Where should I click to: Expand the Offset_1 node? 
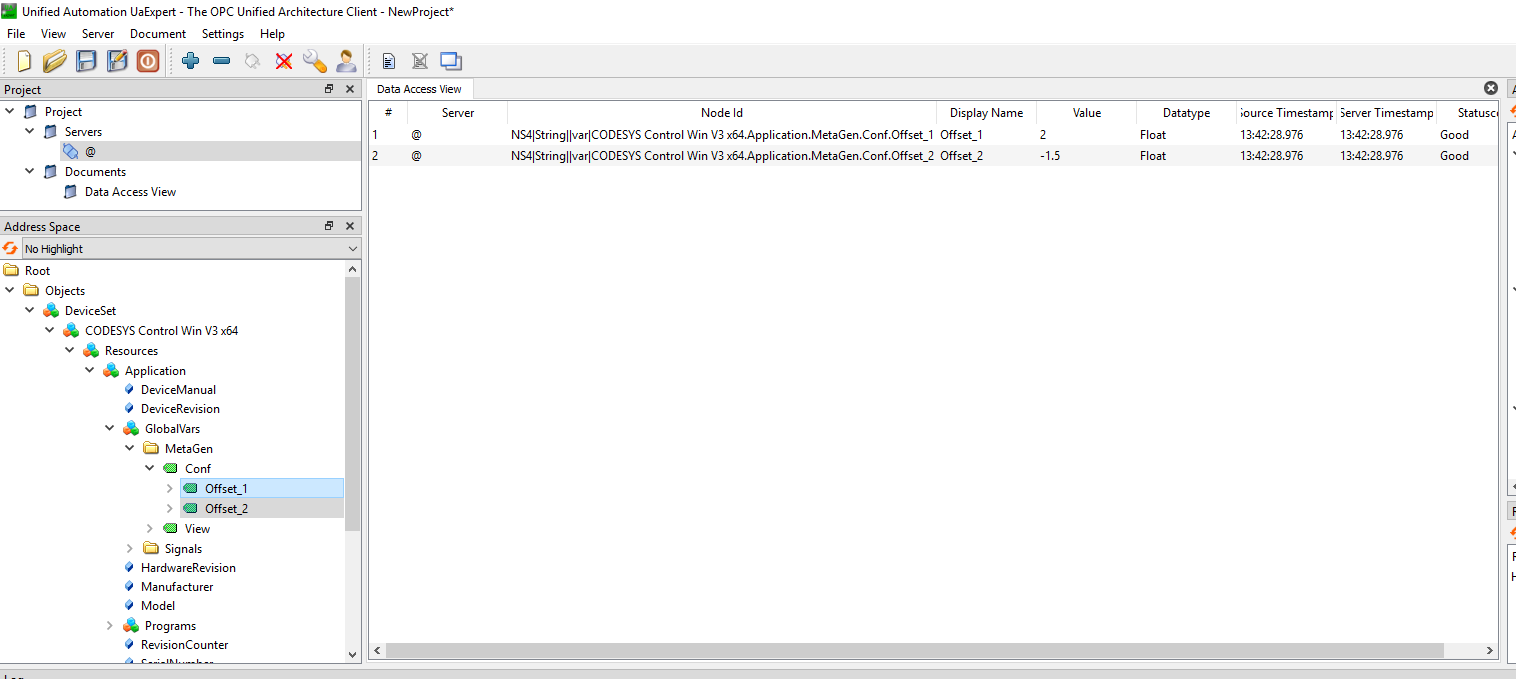pyautogui.click(x=170, y=488)
